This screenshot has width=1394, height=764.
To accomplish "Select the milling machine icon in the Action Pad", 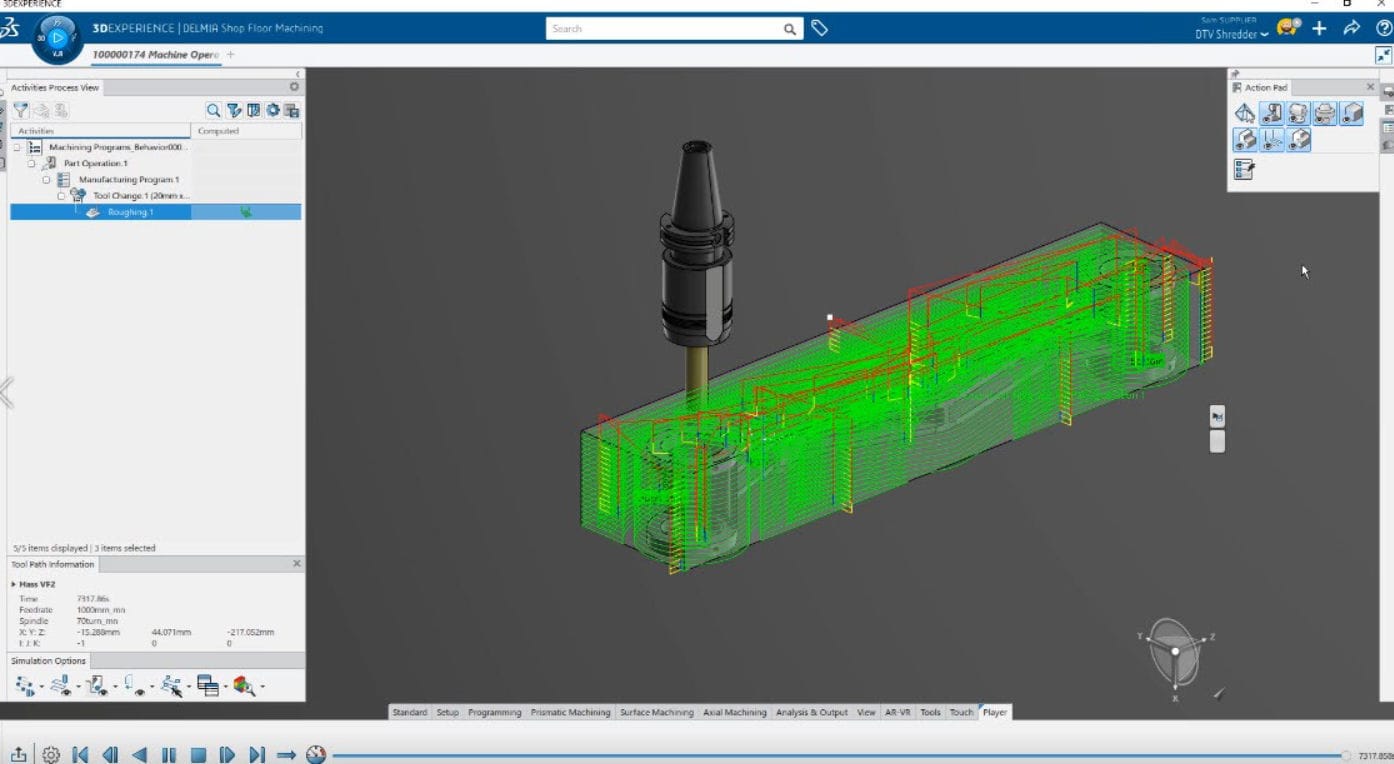I will click(1272, 113).
